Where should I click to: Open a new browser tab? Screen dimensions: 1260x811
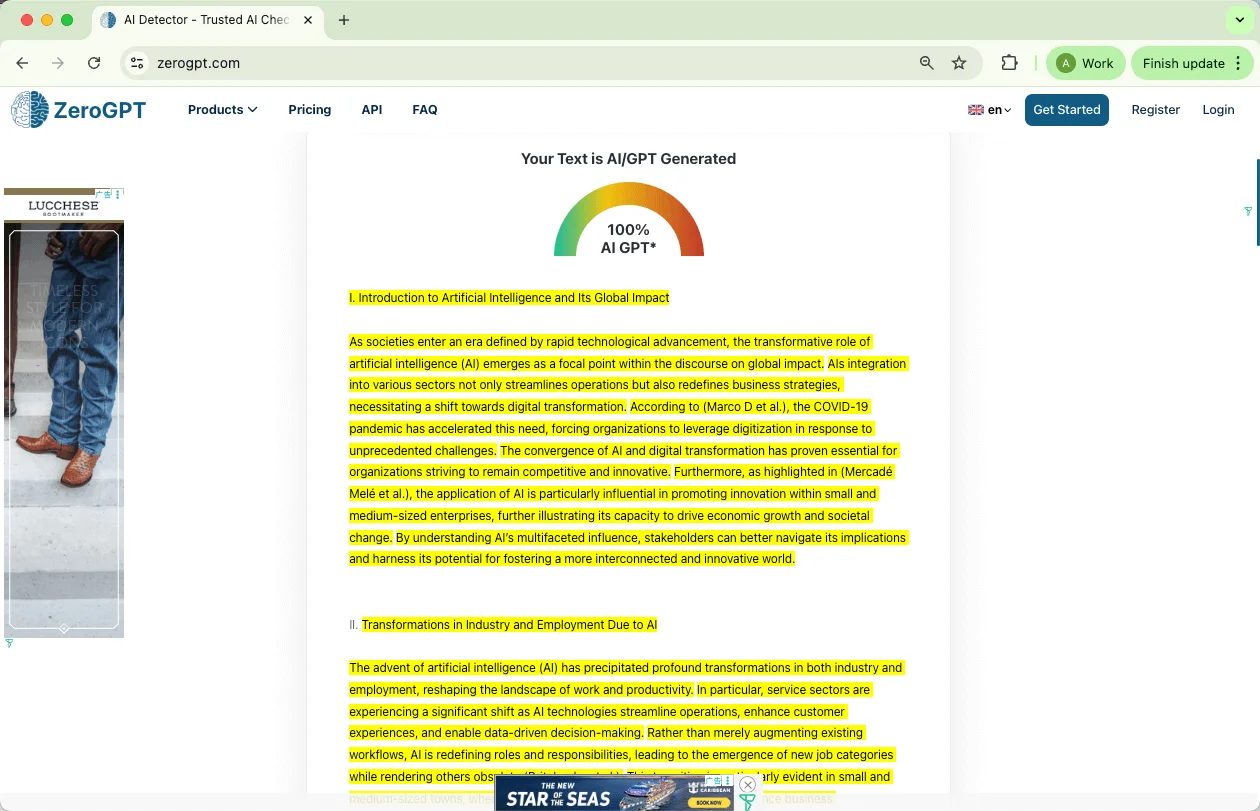344,20
